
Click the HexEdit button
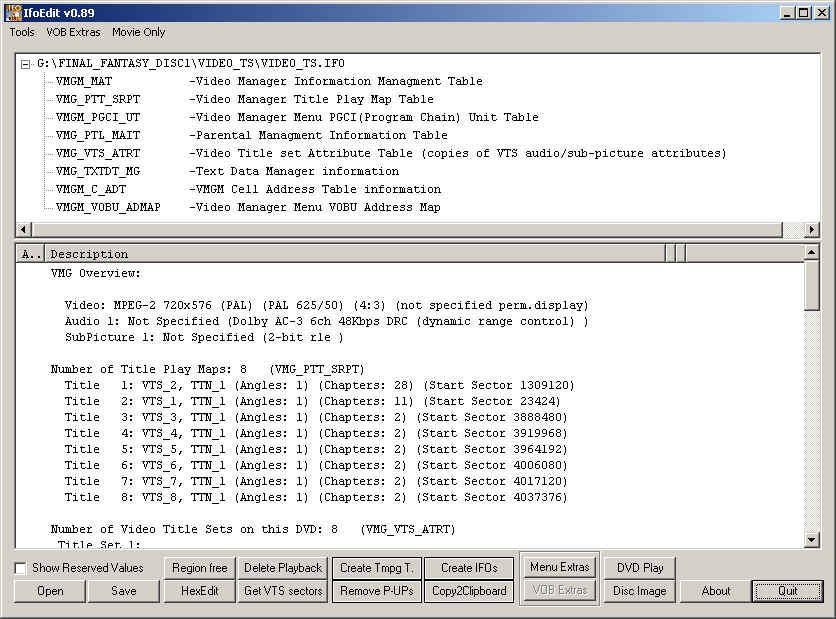tap(199, 591)
